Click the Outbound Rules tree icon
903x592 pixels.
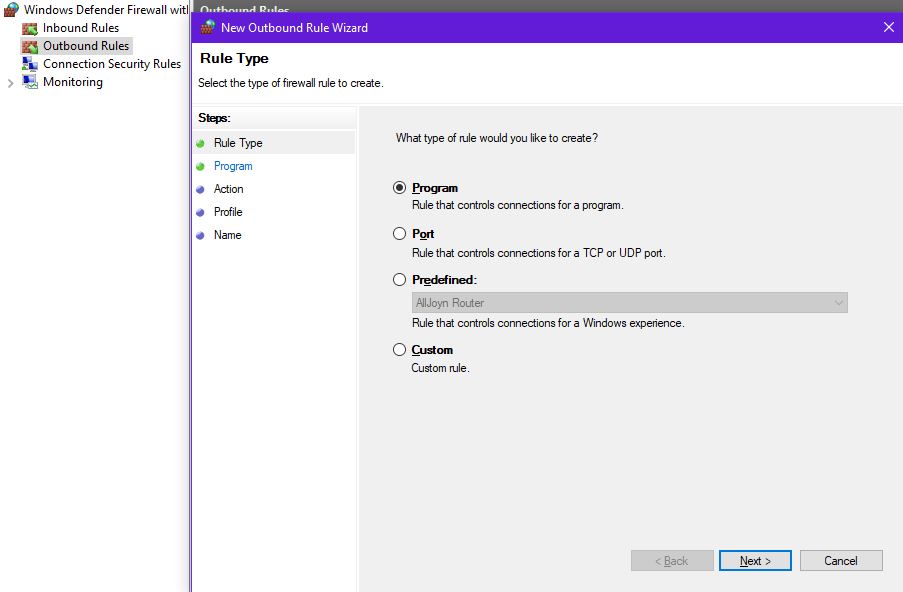[x=30, y=46]
